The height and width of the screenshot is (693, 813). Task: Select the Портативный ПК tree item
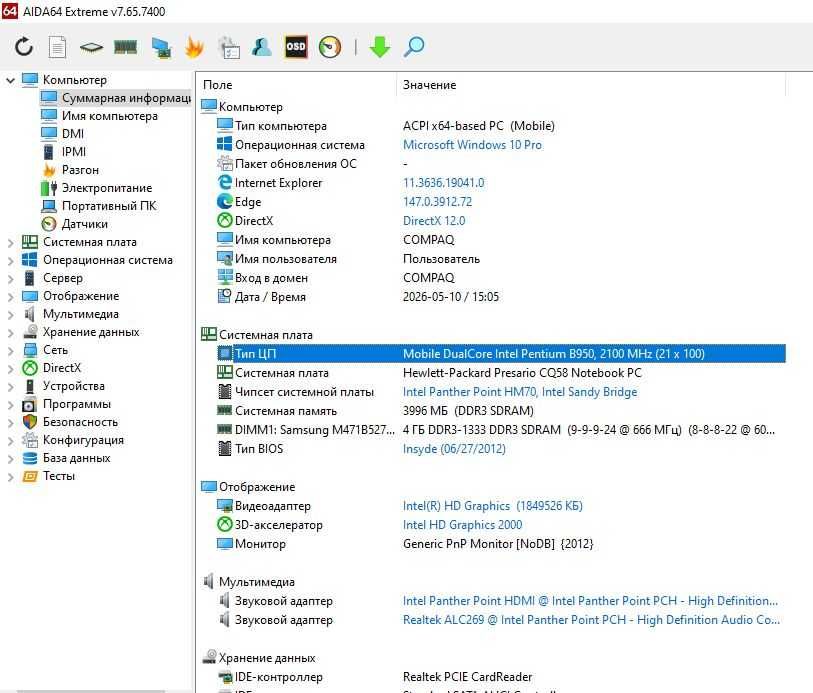coord(109,206)
